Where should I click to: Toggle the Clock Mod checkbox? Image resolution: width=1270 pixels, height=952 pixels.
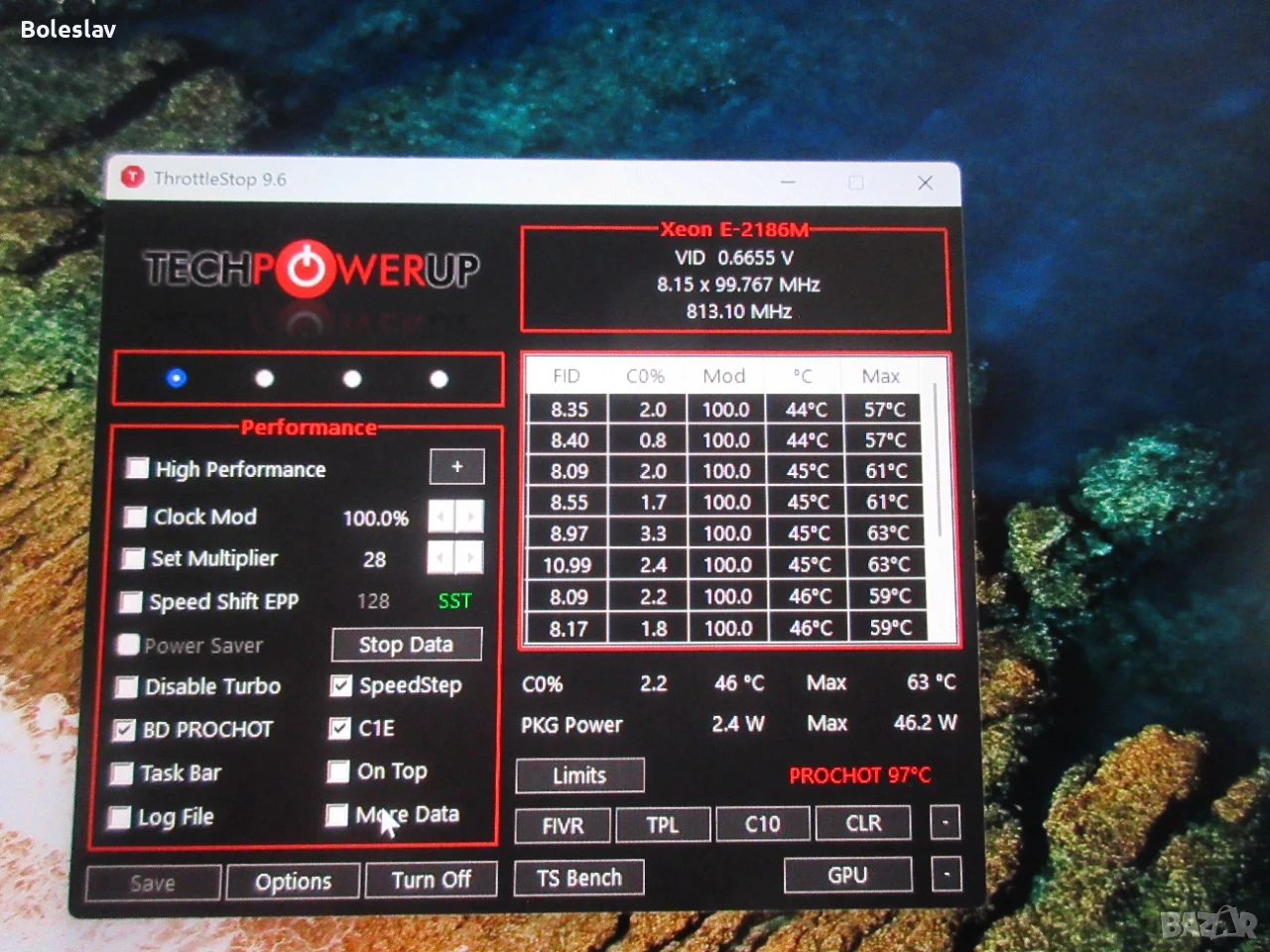point(134,517)
